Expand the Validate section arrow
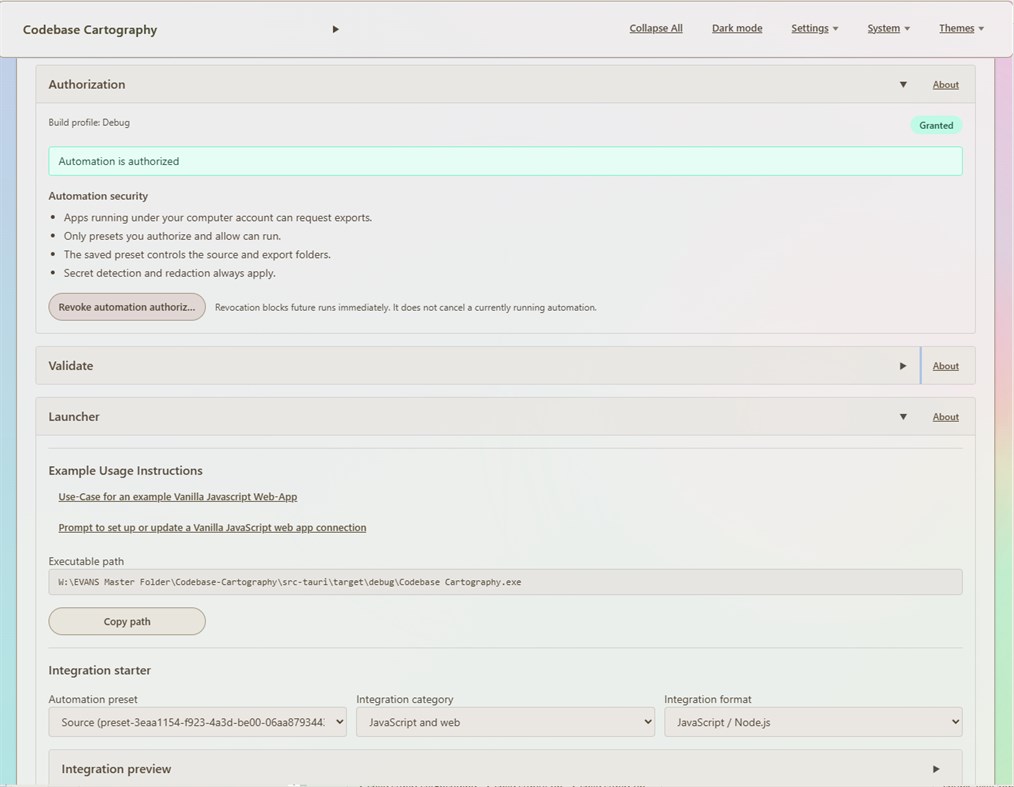 (903, 366)
